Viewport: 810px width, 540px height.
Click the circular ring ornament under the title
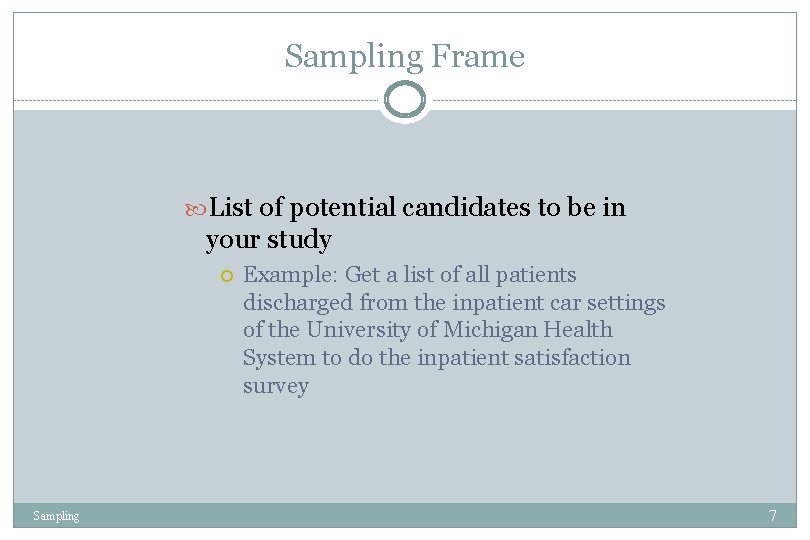(x=404, y=99)
